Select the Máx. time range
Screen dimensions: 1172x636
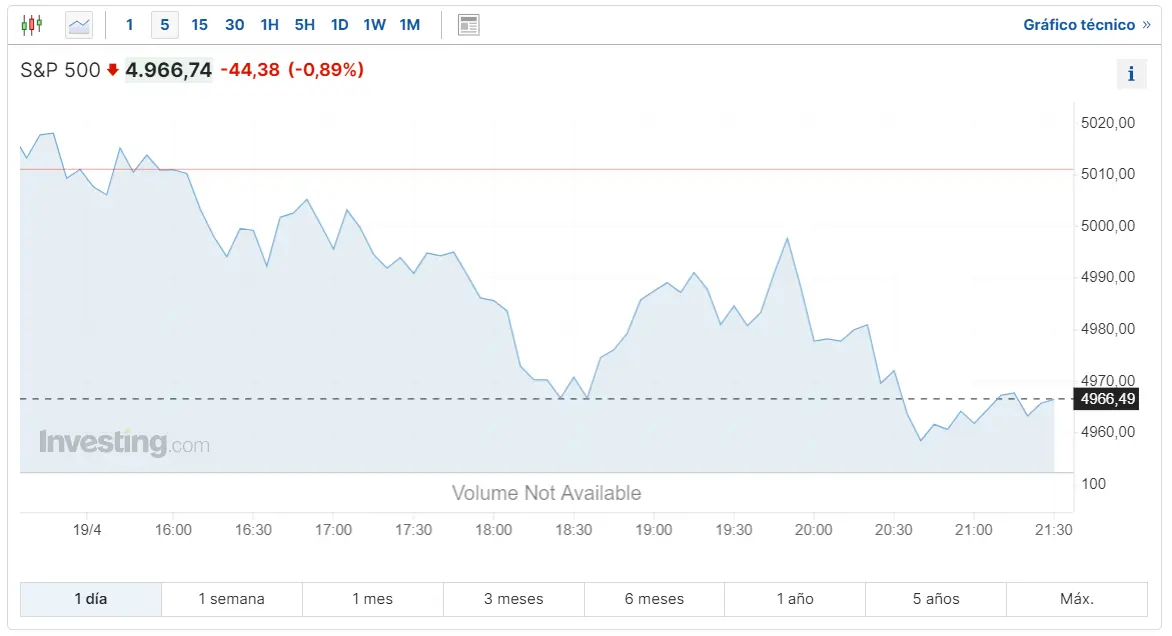[x=1077, y=599]
